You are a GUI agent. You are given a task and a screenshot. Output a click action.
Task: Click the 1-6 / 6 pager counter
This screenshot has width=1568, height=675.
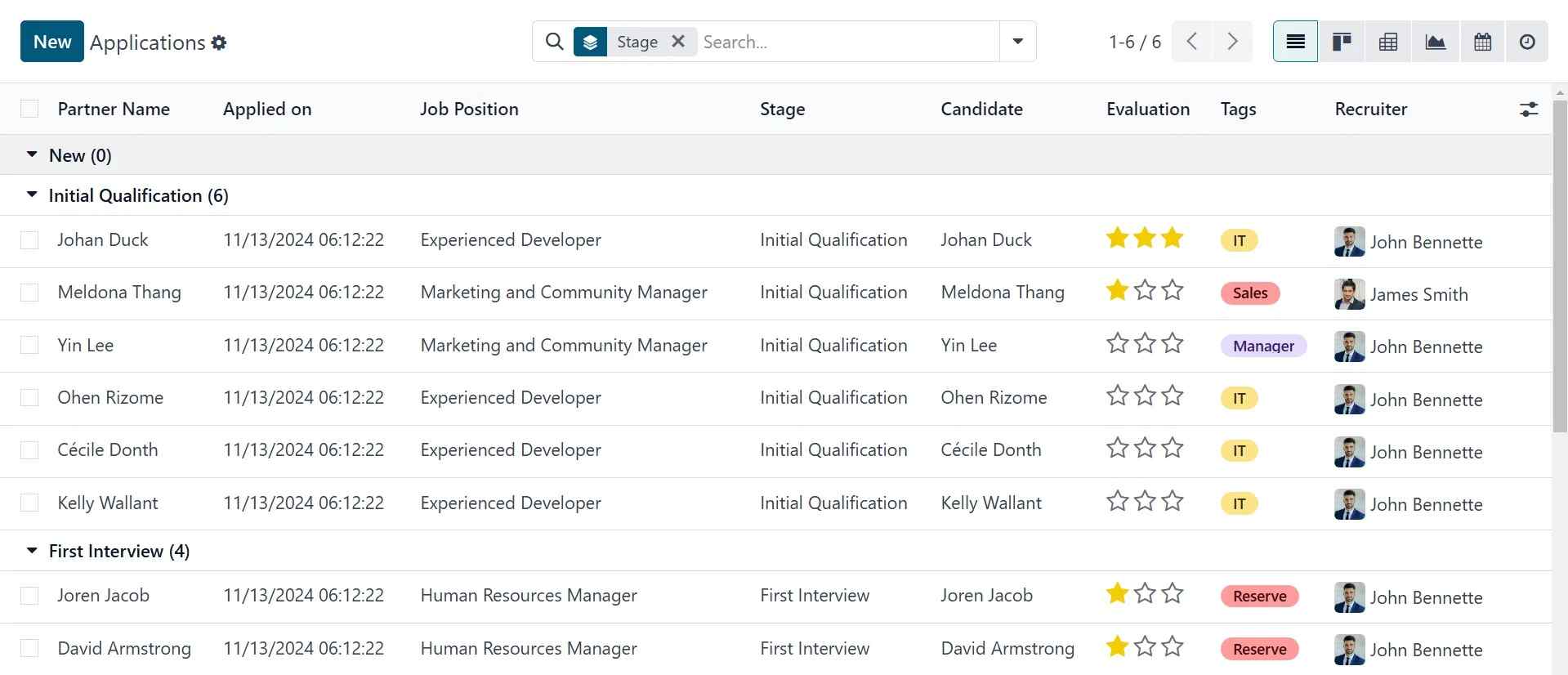1134,42
